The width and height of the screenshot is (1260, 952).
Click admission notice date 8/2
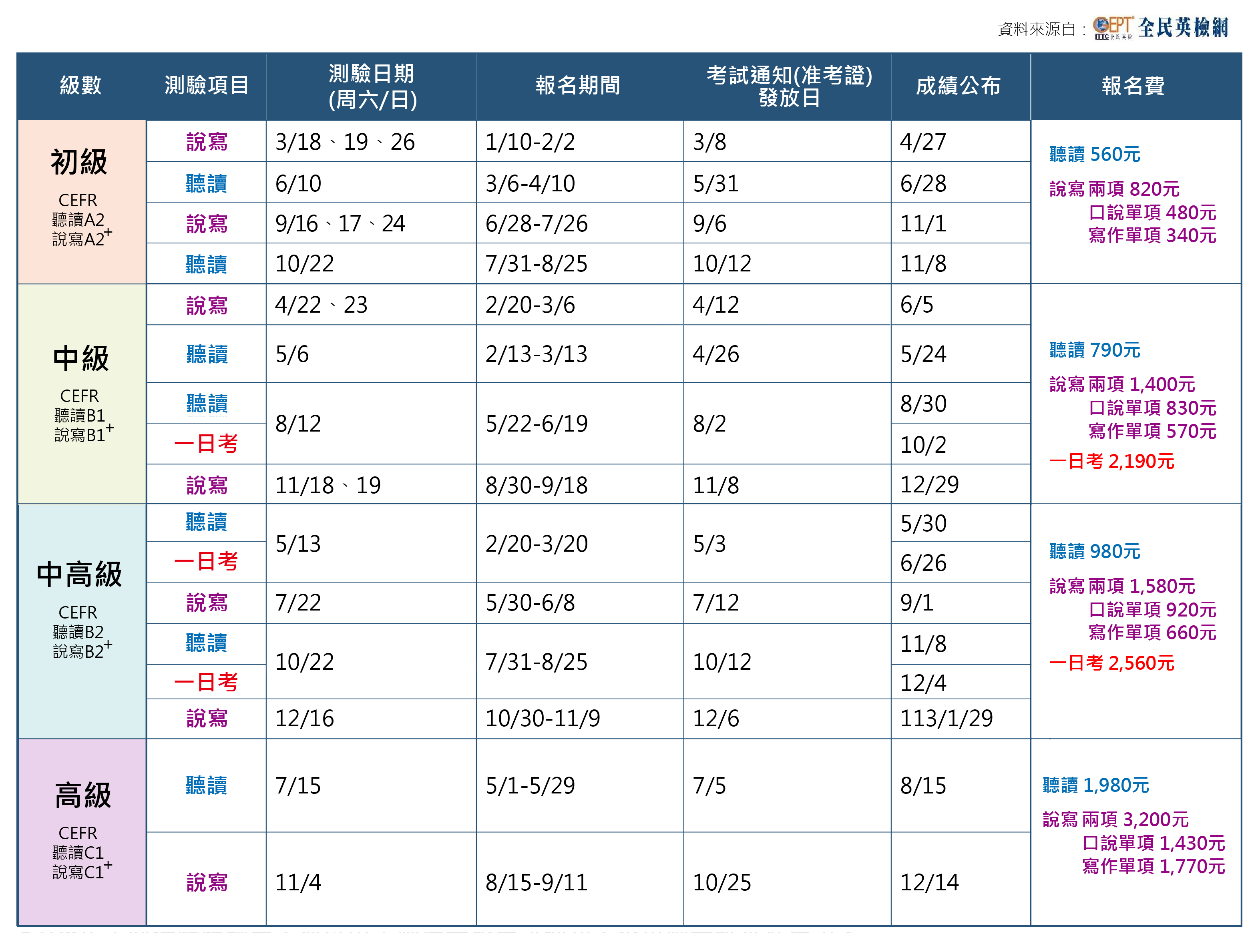click(709, 423)
